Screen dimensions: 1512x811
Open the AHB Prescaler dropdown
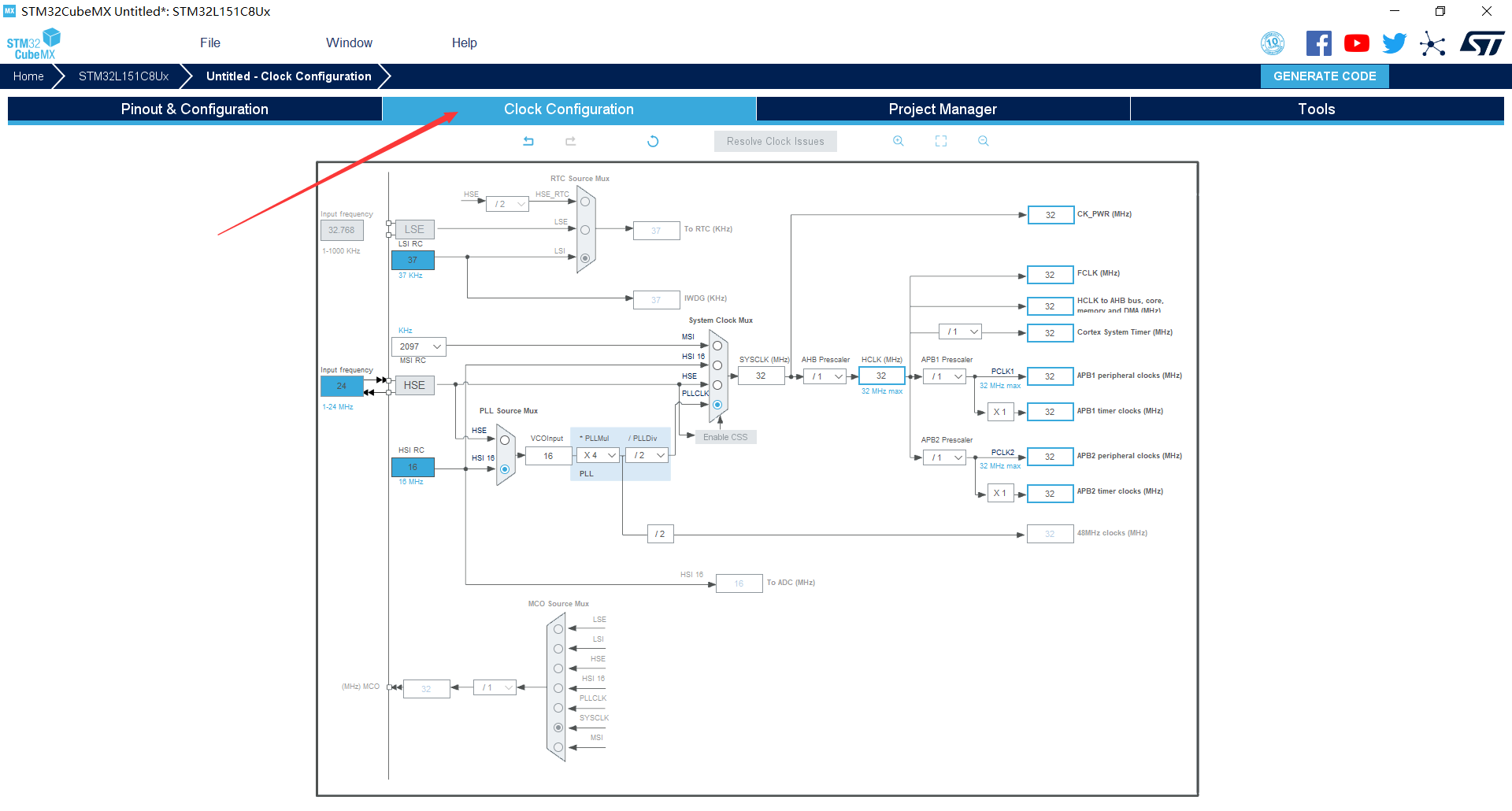(825, 376)
